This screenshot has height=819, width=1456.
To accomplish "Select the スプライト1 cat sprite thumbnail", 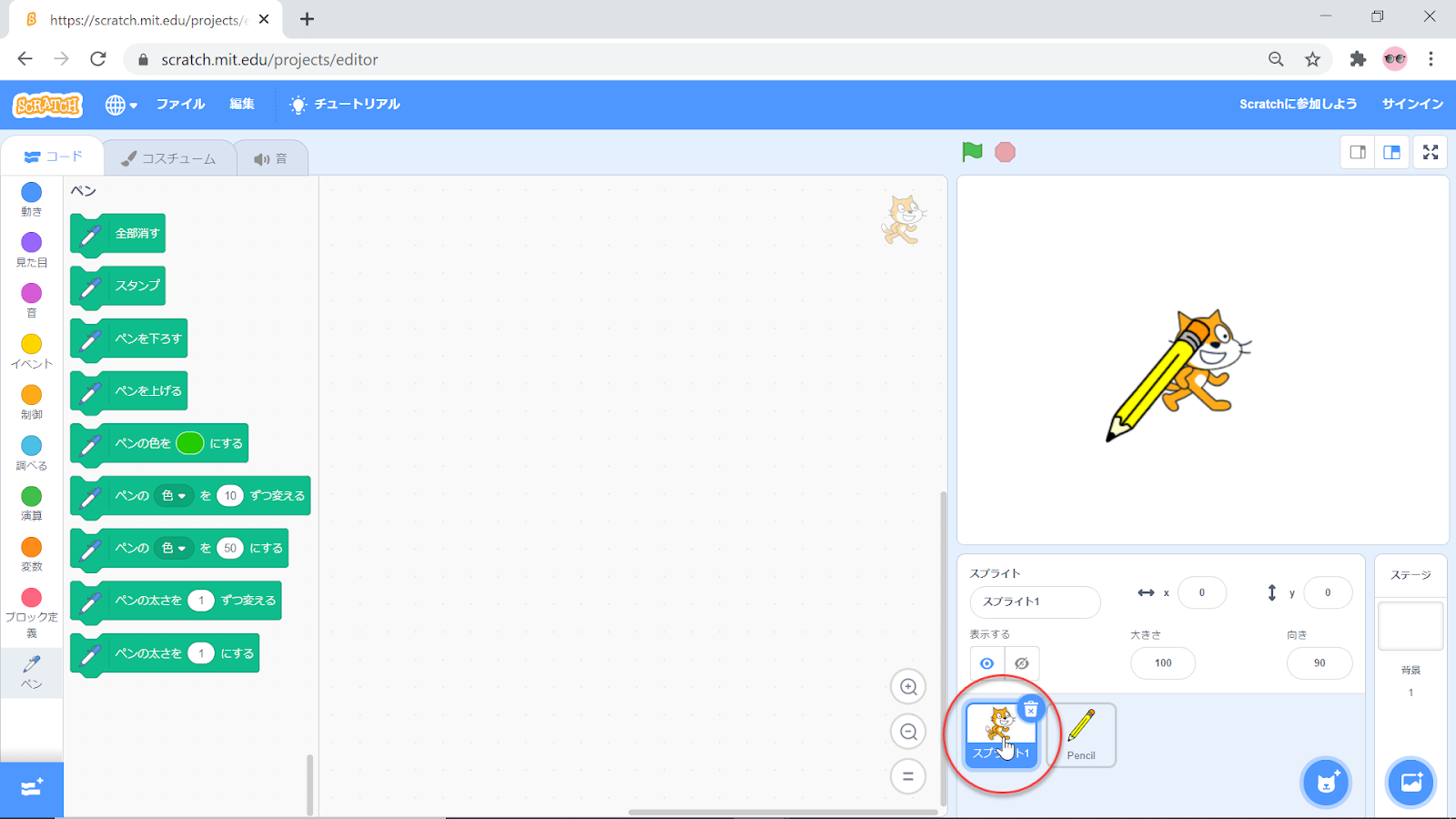I will [1000, 735].
